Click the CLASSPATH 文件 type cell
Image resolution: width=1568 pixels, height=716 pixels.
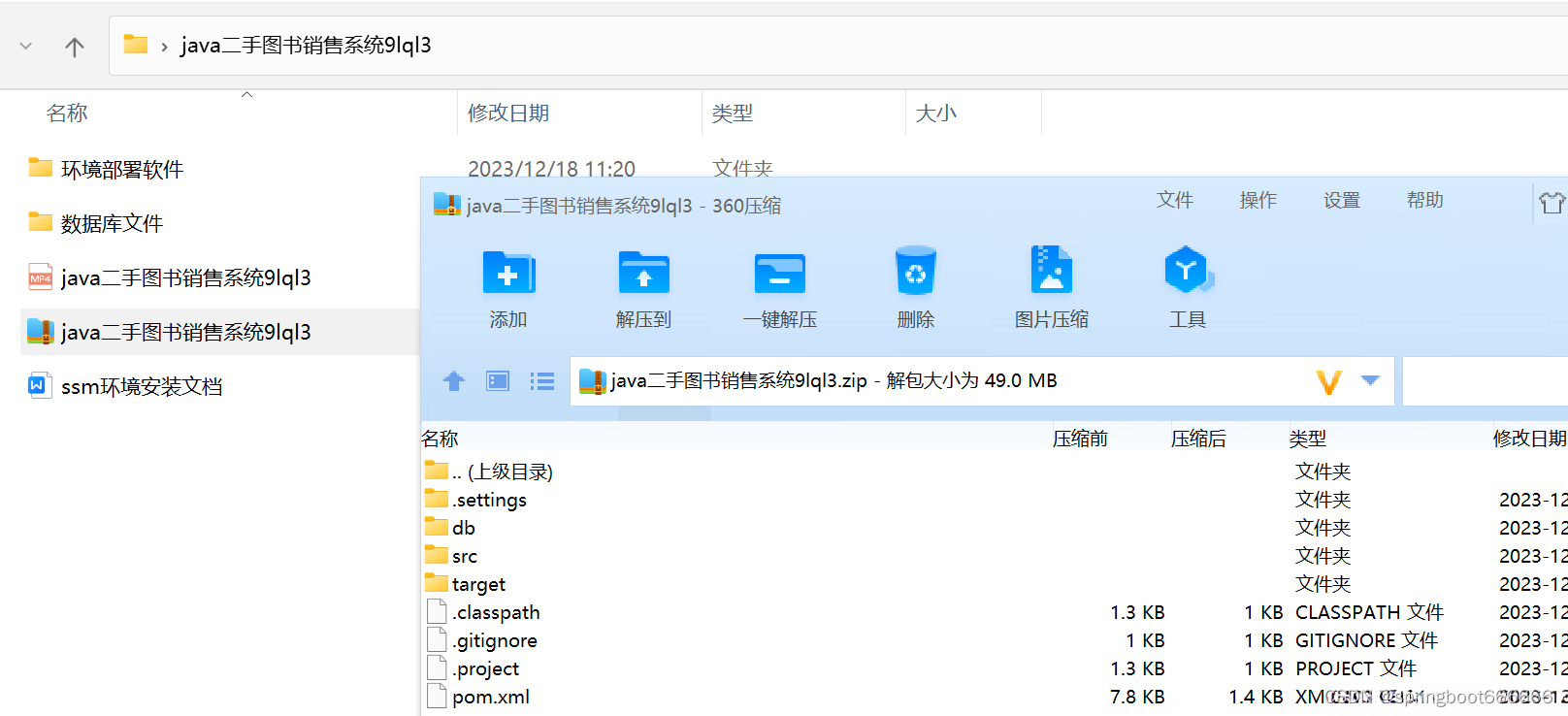[x=1369, y=612]
